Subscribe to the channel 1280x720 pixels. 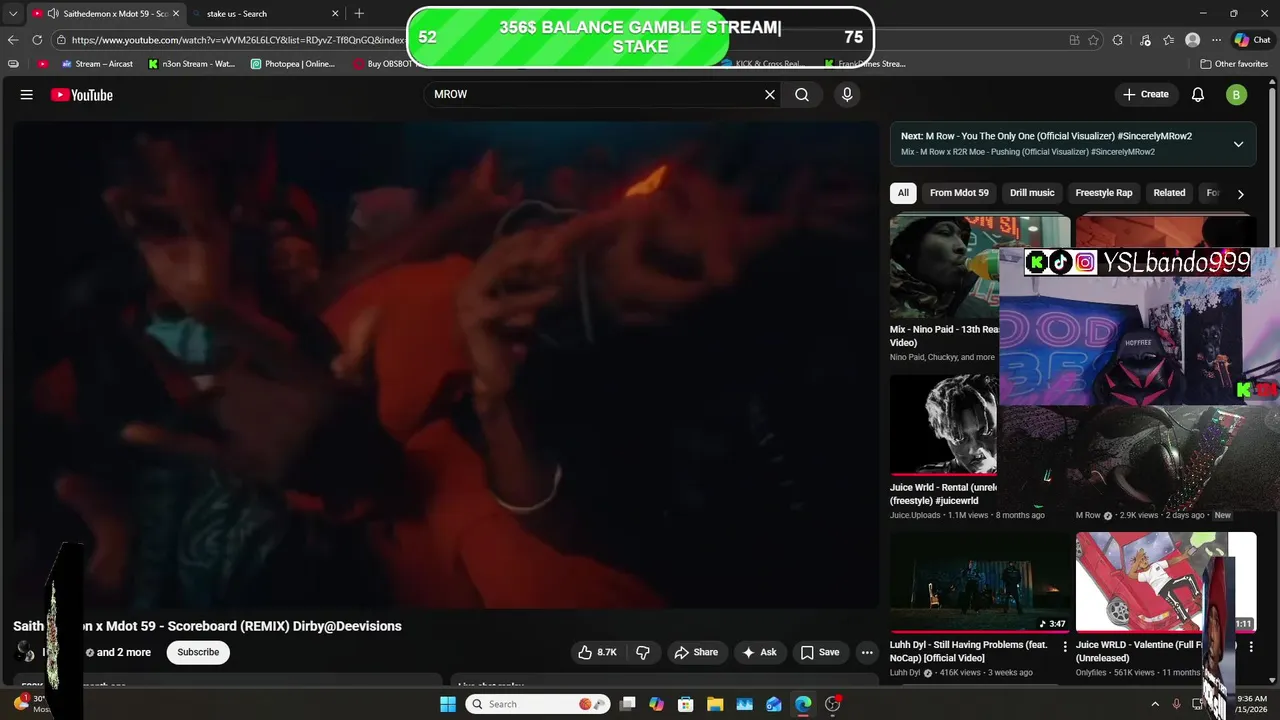(198, 652)
